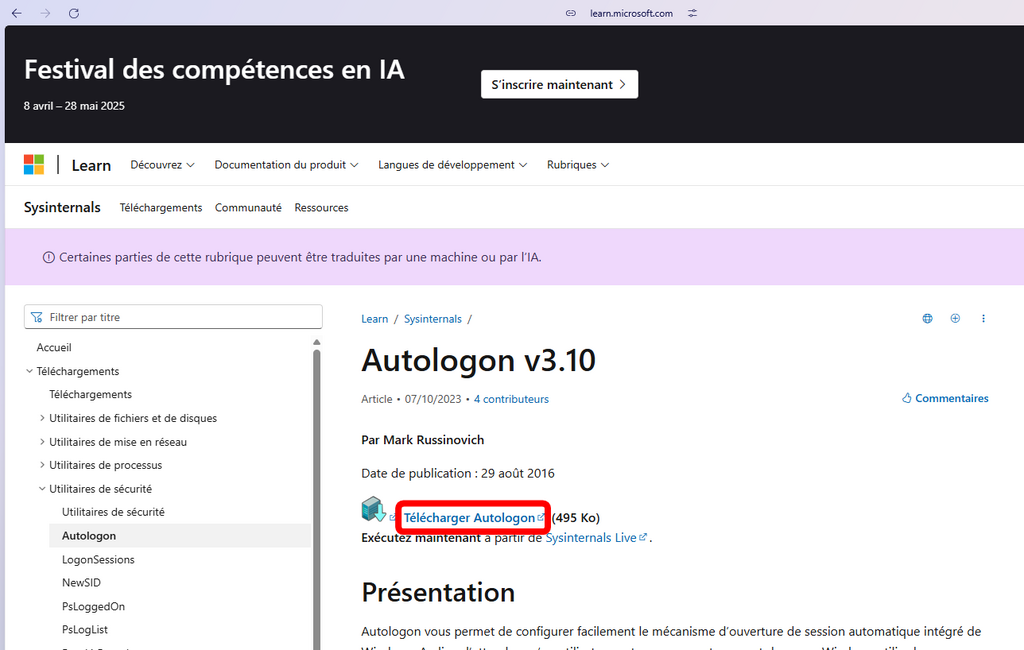Viewport: 1024px width, 650px height.
Task: Open Sysinternals section title
Action: [x=62, y=207]
